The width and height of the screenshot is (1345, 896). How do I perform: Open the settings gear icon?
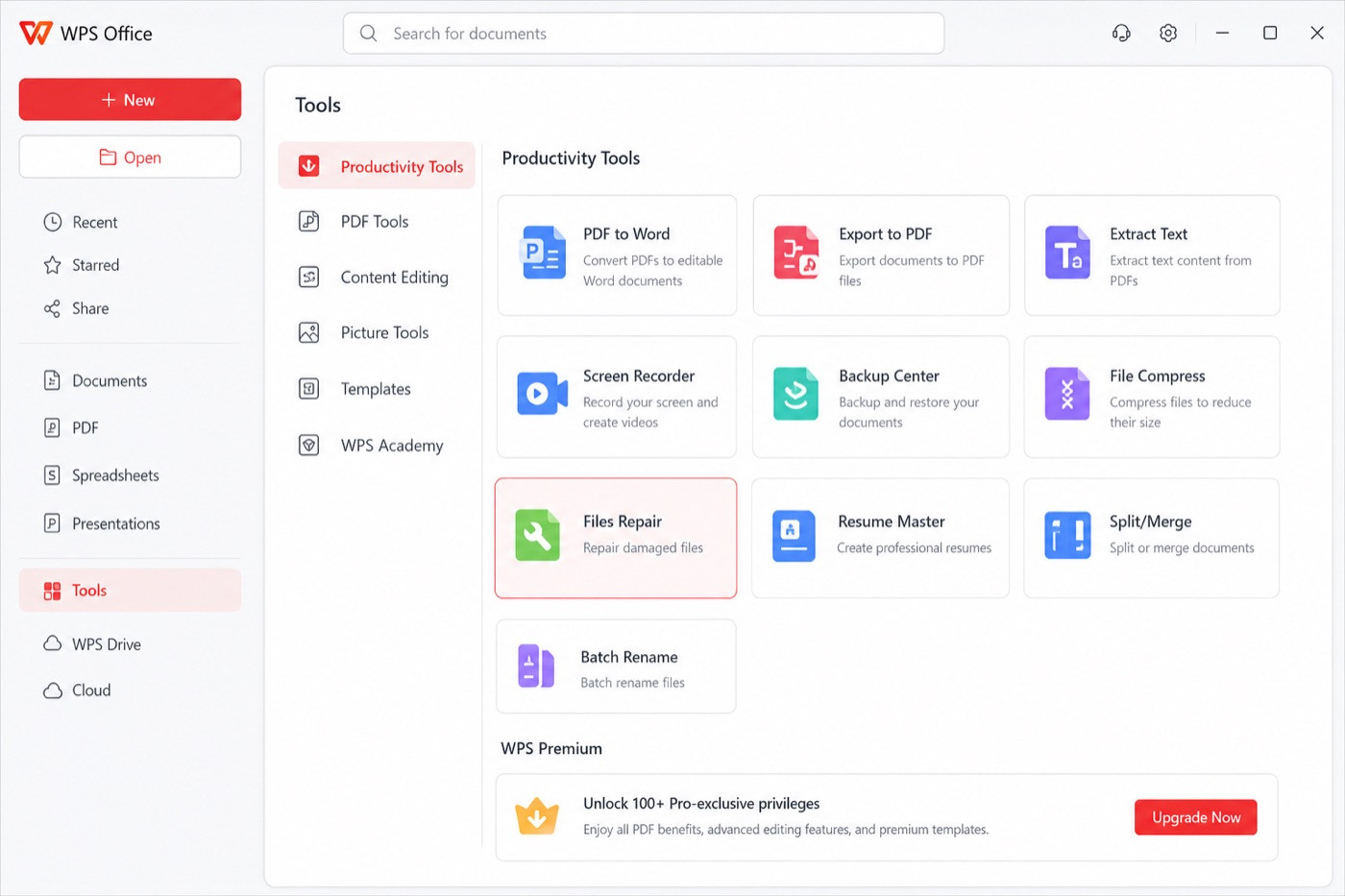(1168, 33)
